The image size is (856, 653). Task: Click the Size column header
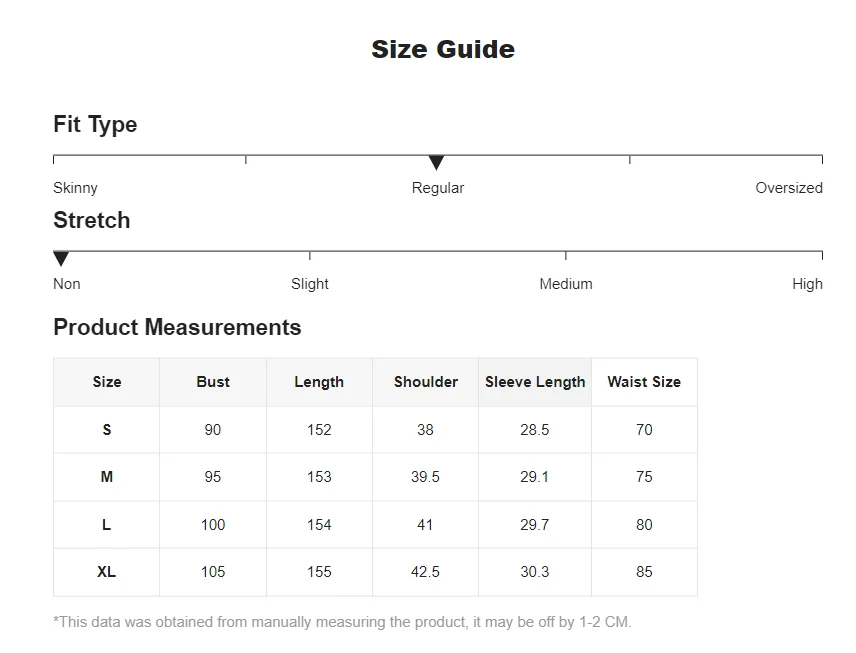click(x=107, y=382)
